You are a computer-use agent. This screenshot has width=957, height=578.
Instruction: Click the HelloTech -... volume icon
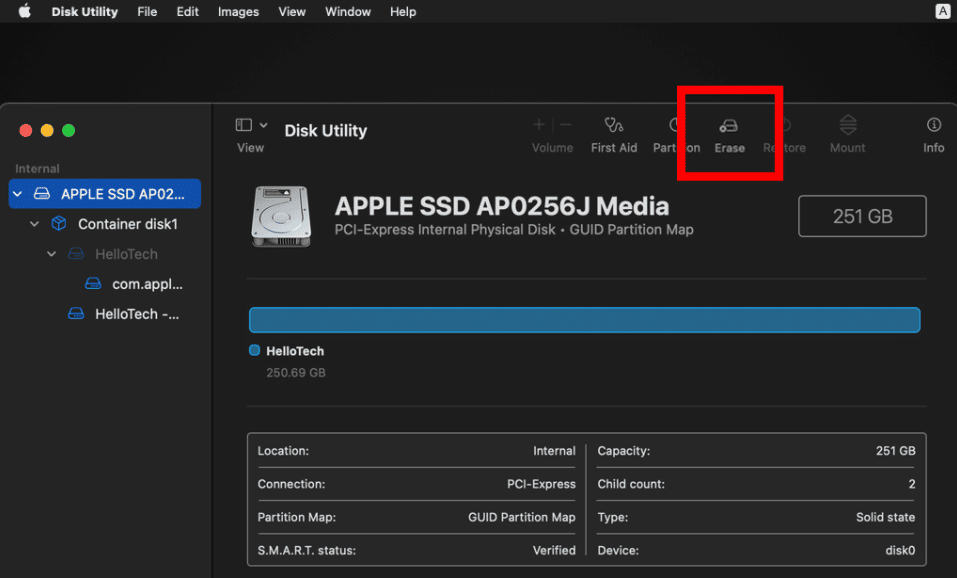[76, 314]
